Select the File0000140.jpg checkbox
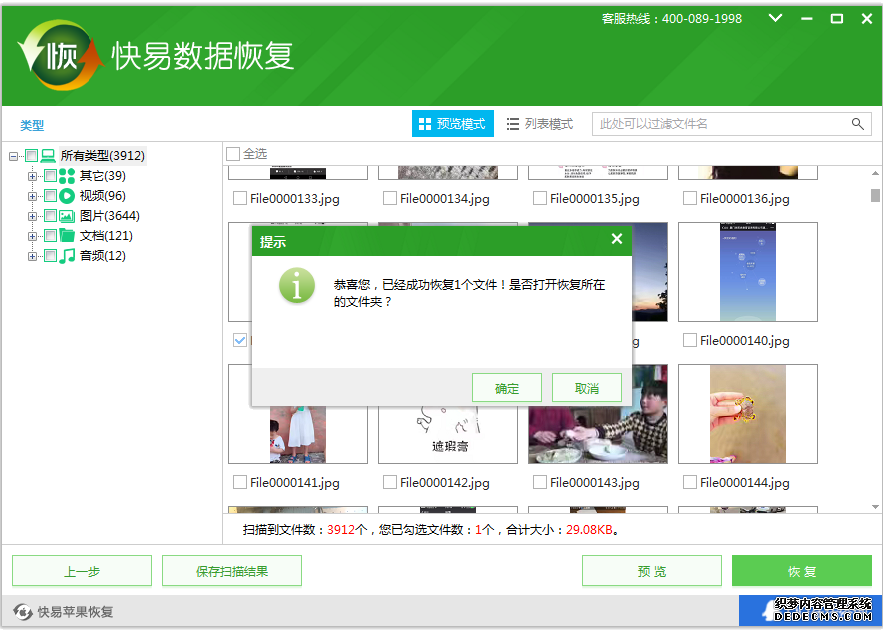This screenshot has width=883, height=631. [690, 340]
